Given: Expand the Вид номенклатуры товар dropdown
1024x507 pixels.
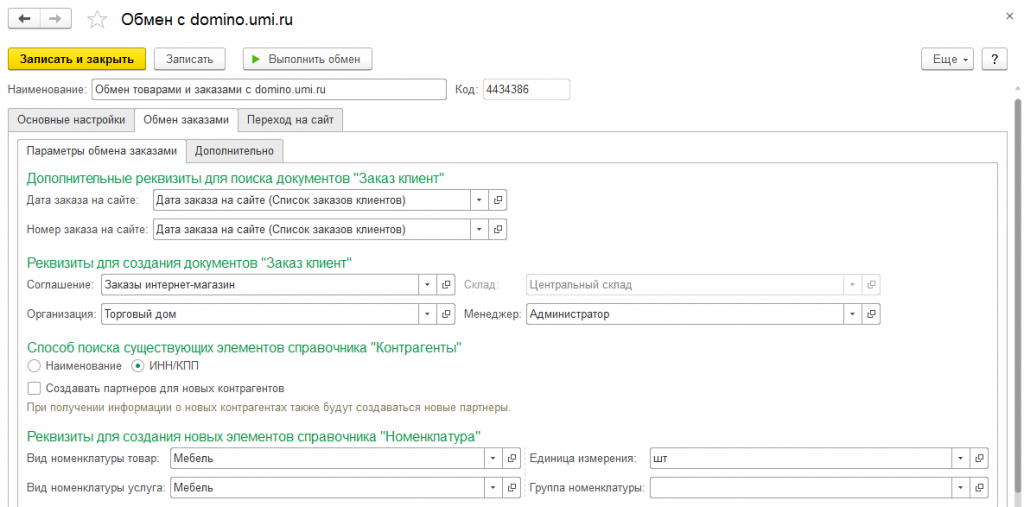Looking at the screenshot, I should (492, 458).
